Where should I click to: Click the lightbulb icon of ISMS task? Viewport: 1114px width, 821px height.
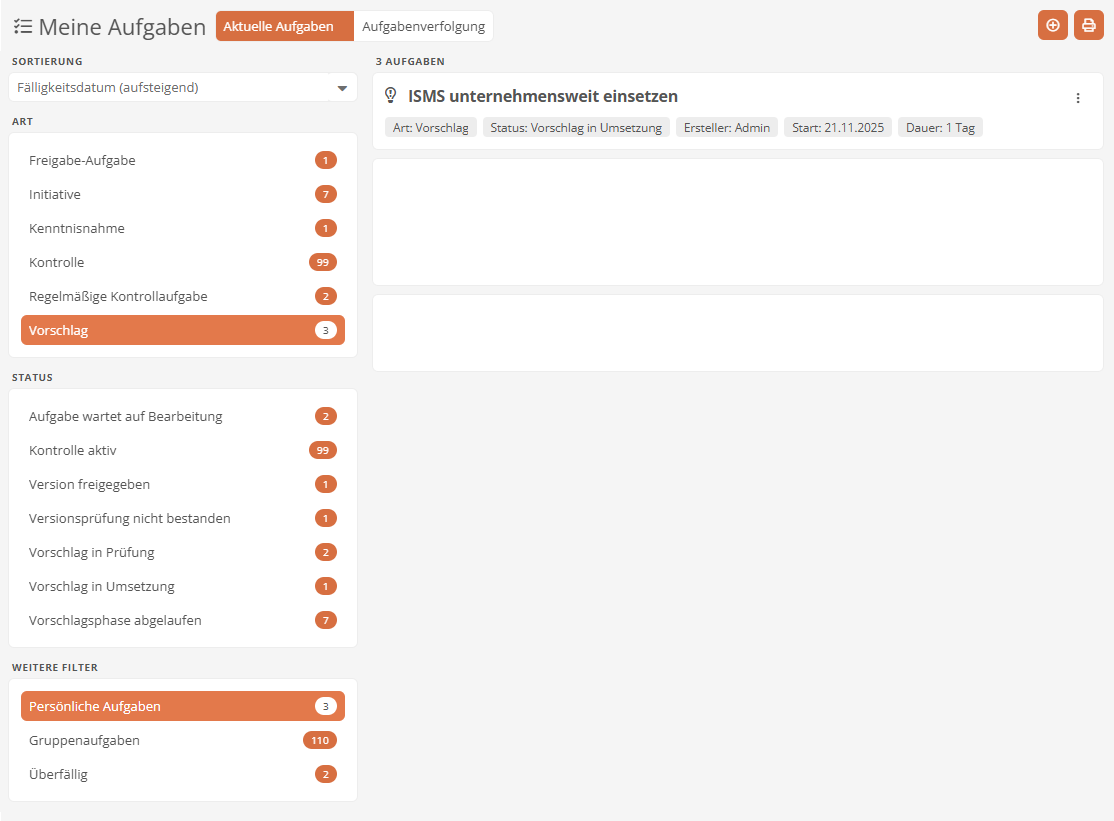(x=391, y=96)
